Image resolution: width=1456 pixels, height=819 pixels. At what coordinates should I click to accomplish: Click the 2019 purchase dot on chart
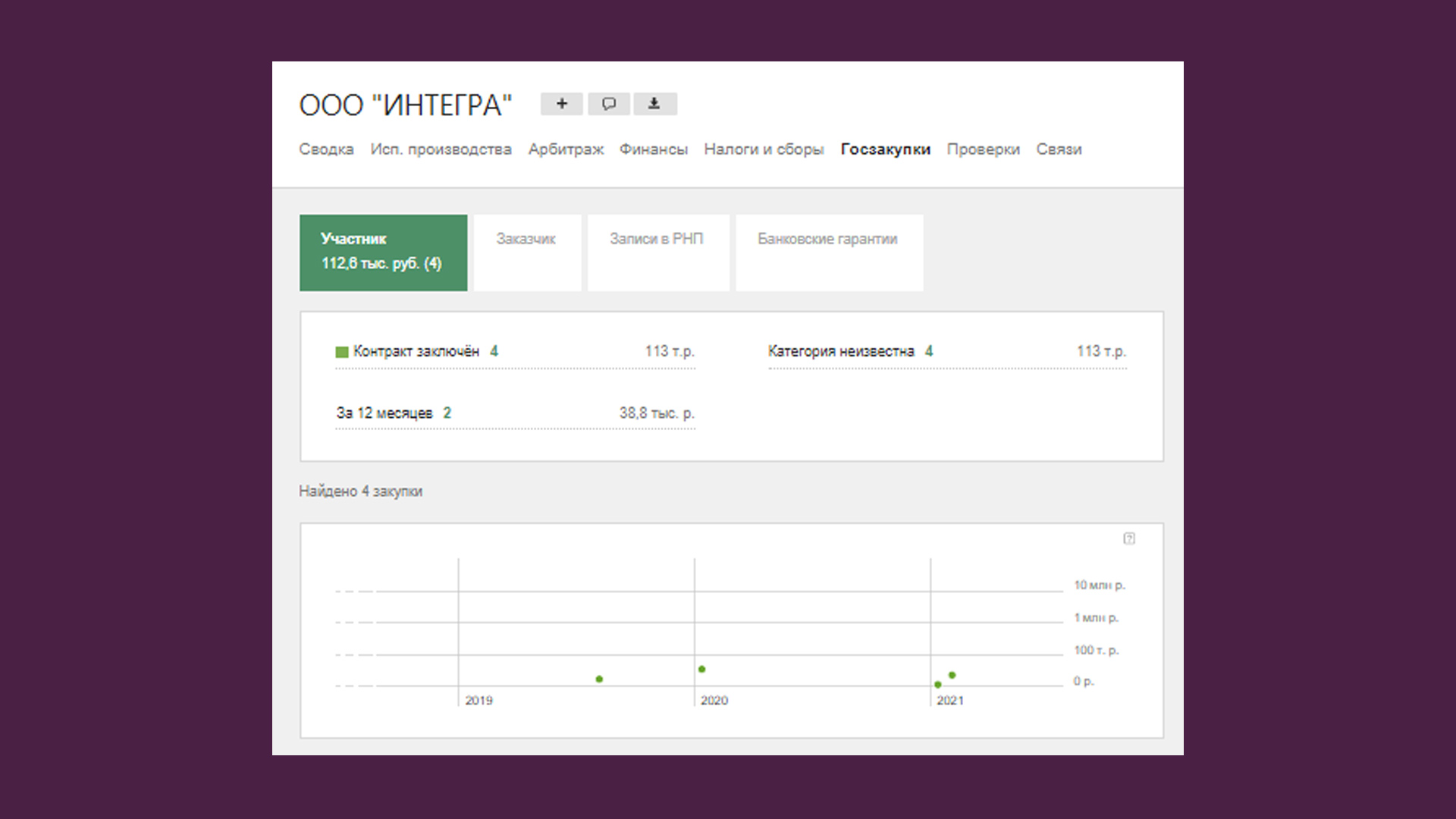(599, 679)
